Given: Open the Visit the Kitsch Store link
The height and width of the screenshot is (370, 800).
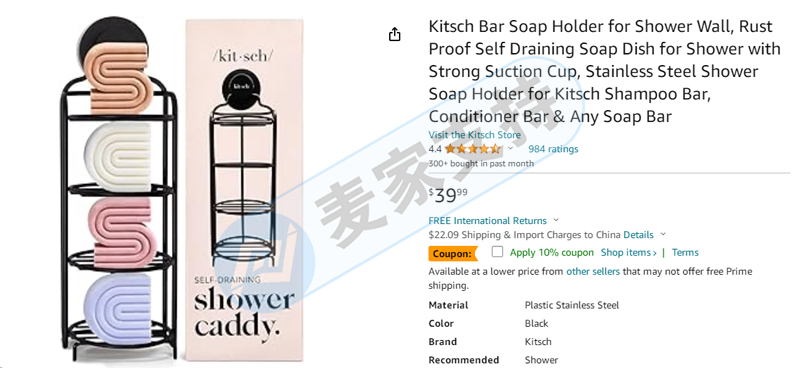Looking at the screenshot, I should point(474,135).
